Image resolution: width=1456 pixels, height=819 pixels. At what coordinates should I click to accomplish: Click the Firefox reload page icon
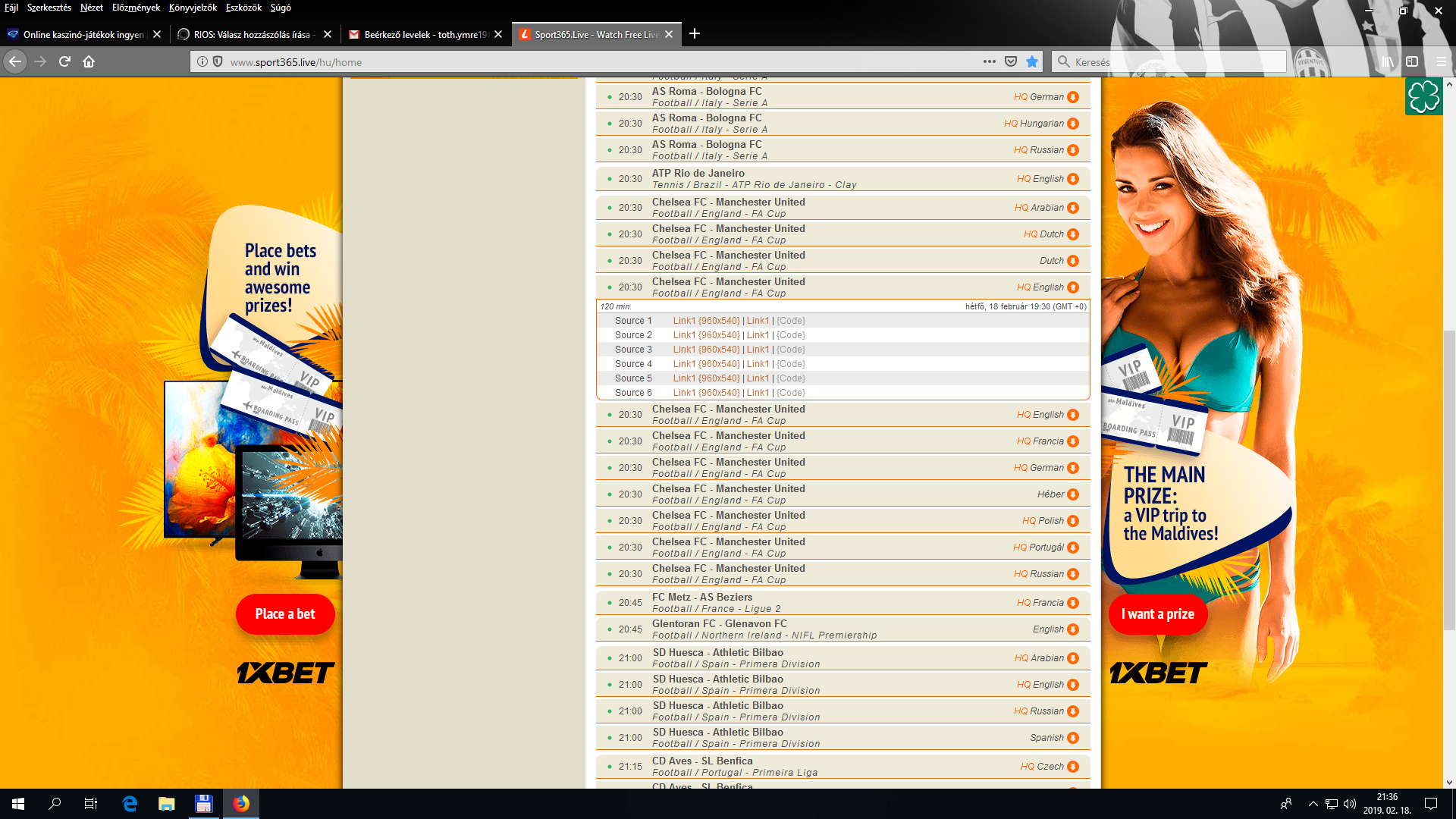(64, 61)
